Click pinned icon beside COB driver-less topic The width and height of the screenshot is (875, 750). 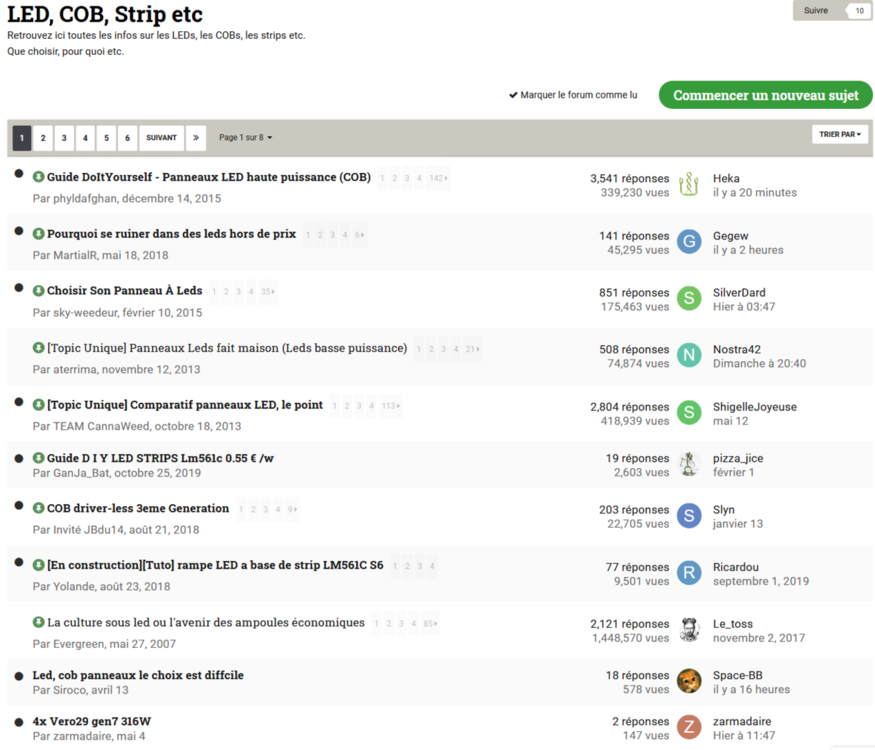click(38, 508)
